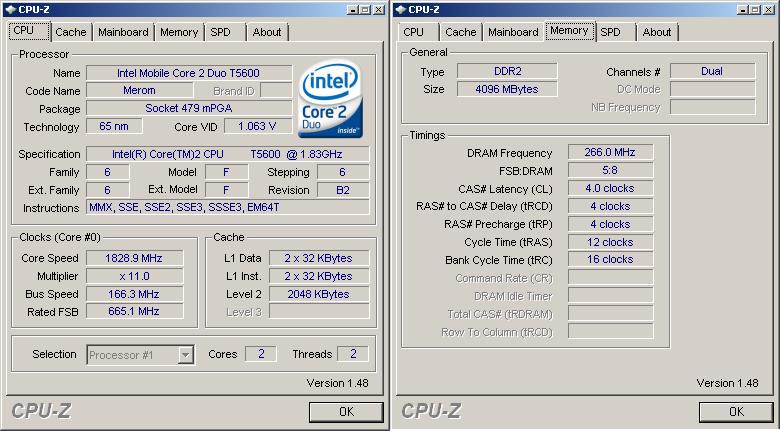Click the empty Command Rate (CR) field
Screen dimensions: 781x431
610,278
